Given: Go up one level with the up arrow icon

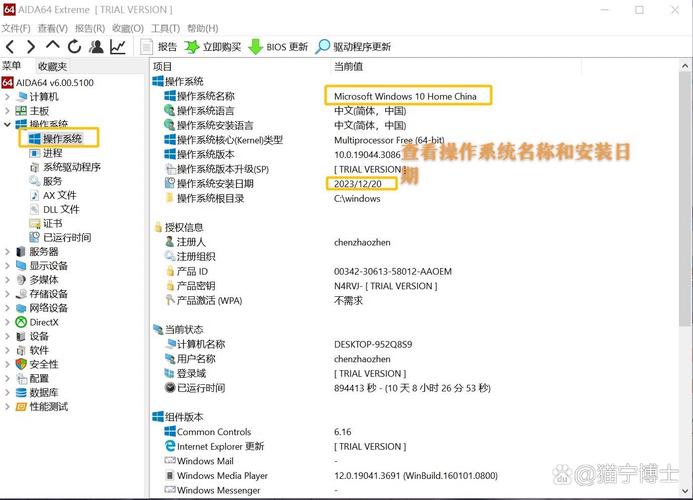Looking at the screenshot, I should 53,45.
